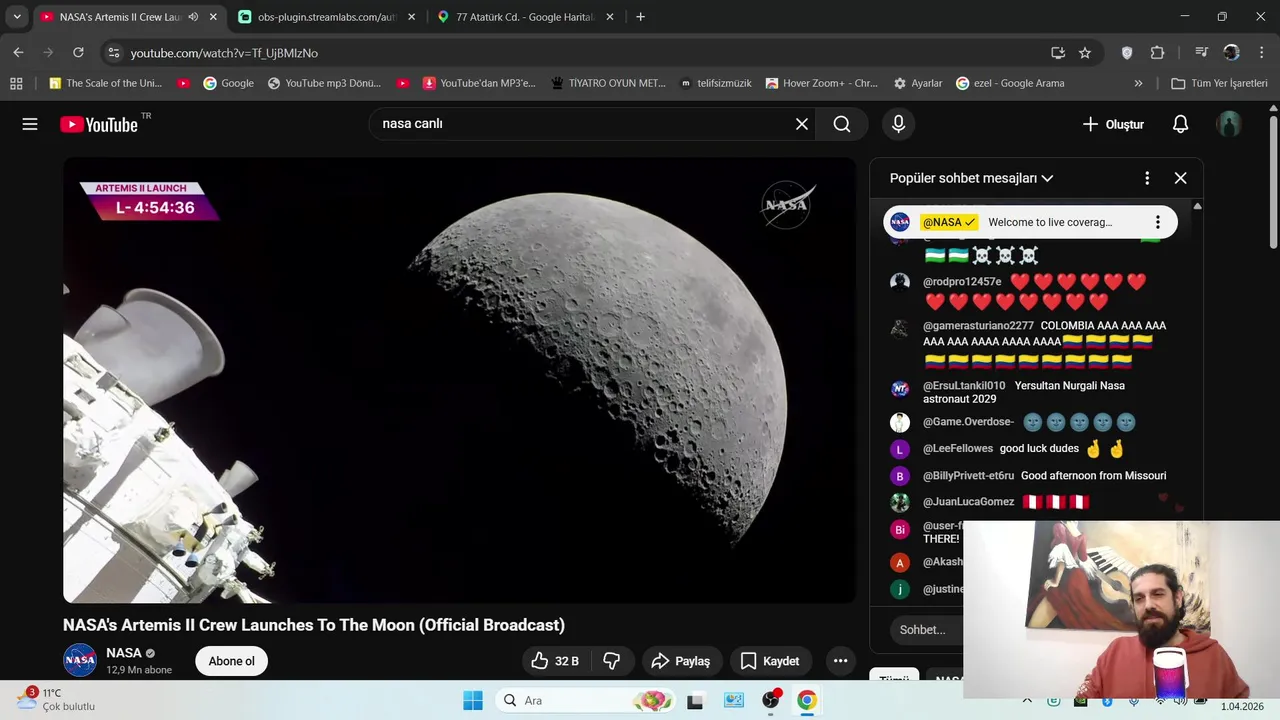1280x720 pixels.
Task: Open the Chrome apps grid shortcut
Action: pos(16,83)
